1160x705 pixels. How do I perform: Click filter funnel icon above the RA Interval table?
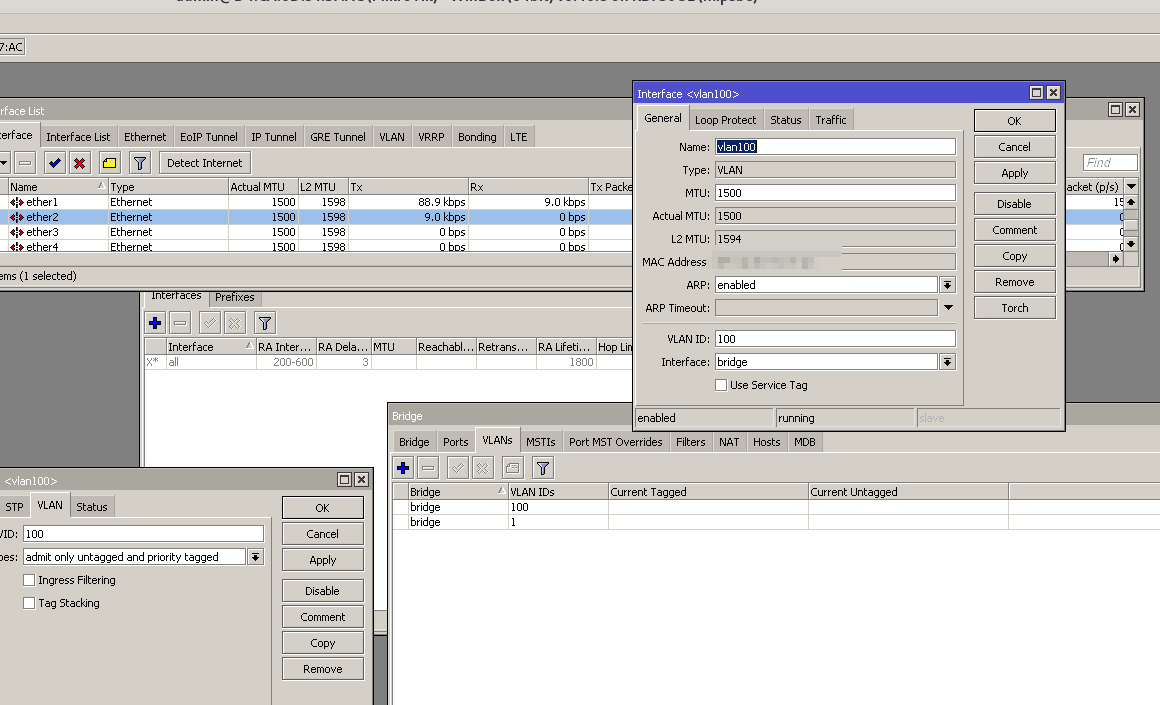tap(264, 323)
